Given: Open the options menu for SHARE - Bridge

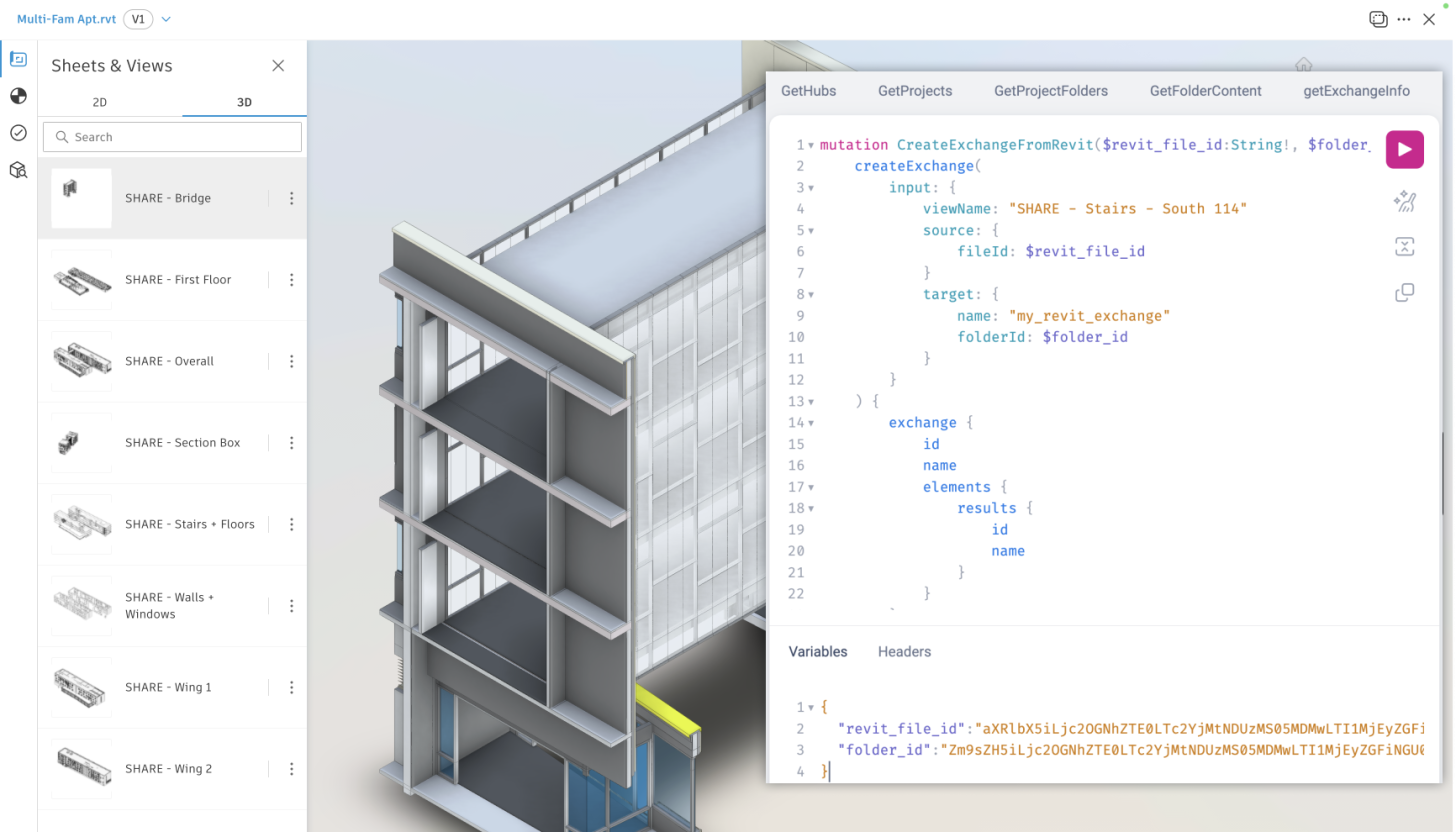Looking at the screenshot, I should [291, 197].
